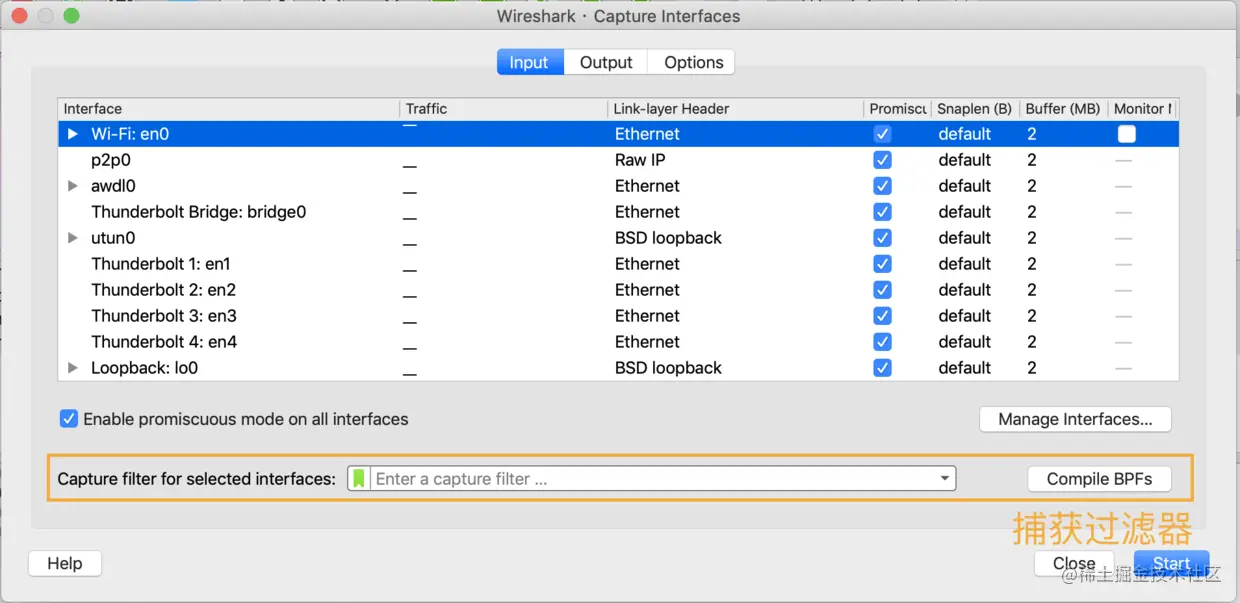The image size is (1240, 603).
Task: Switch to the Output tab
Action: [606, 62]
